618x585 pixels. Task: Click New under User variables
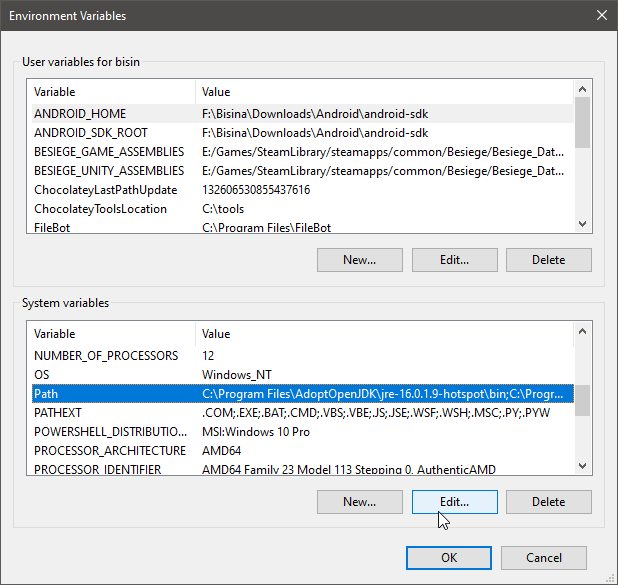click(x=359, y=260)
